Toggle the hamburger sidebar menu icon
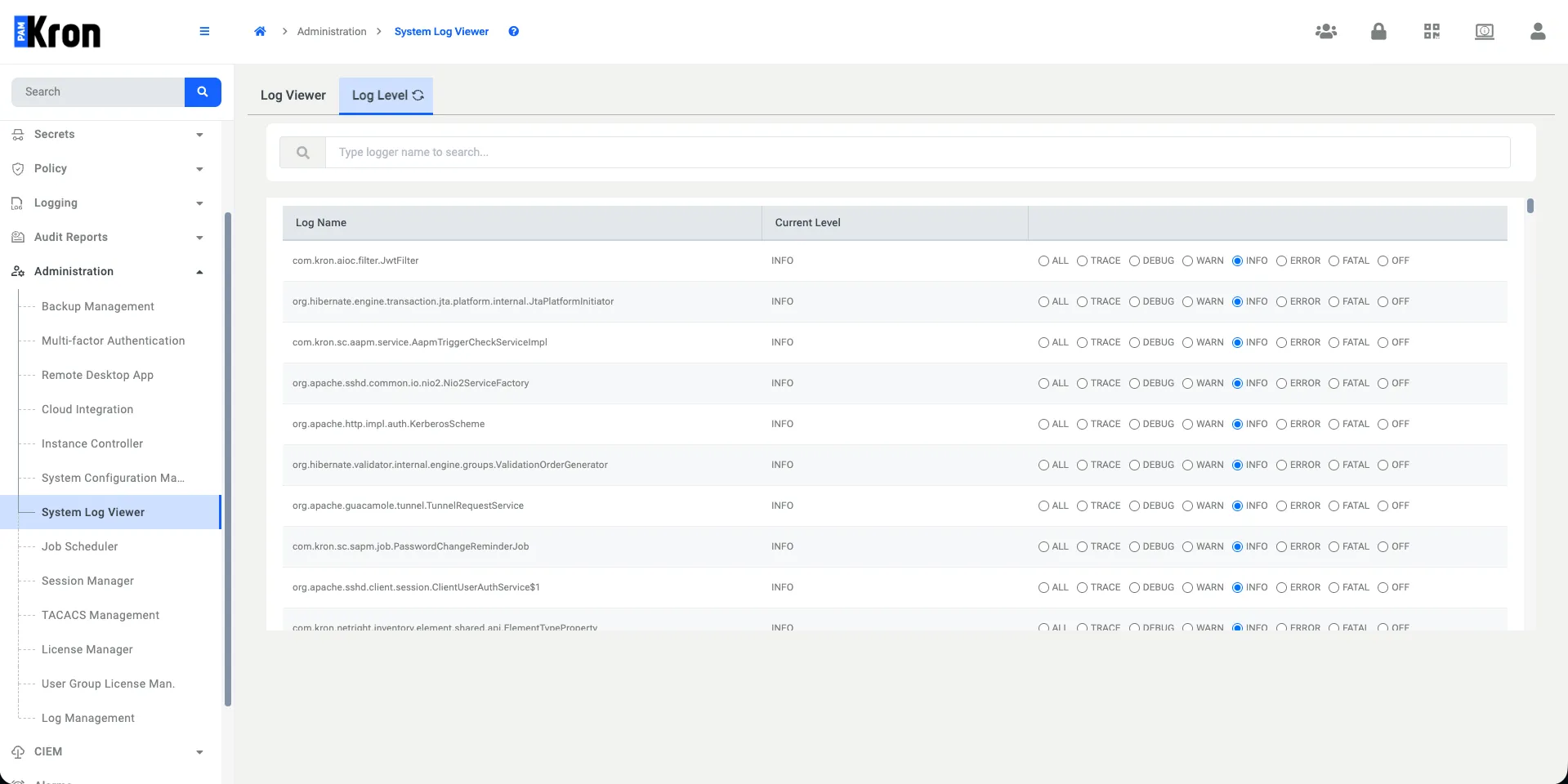This screenshot has height=784, width=1568. [x=204, y=32]
